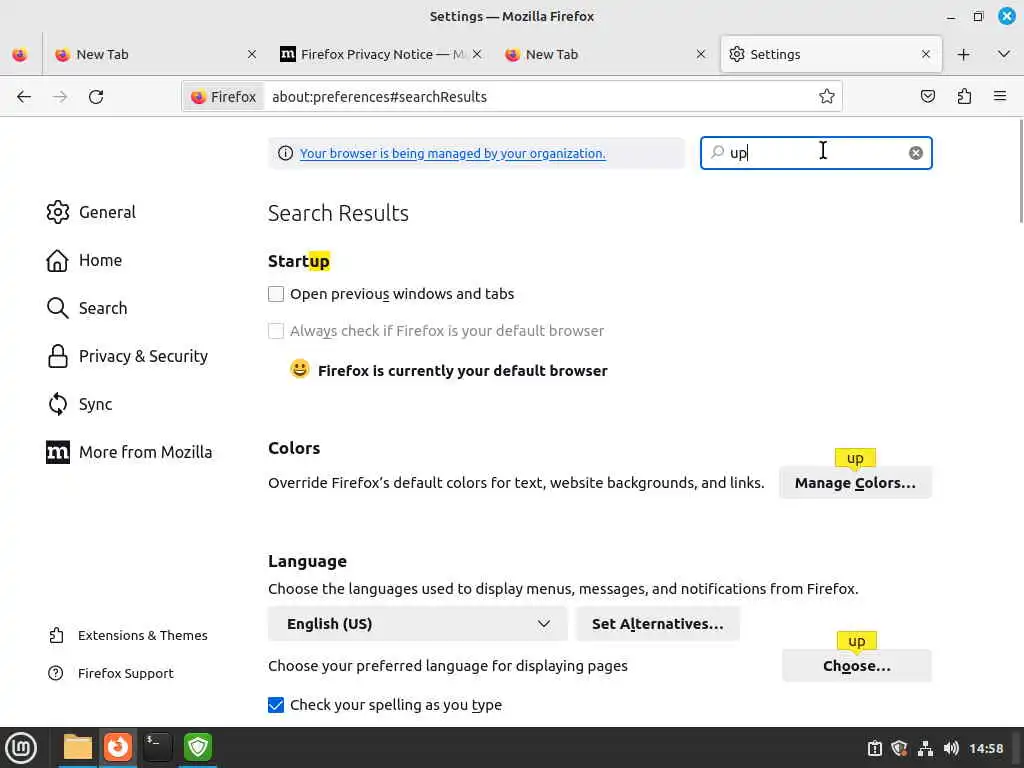1024x768 pixels.
Task: Click the Language section heading
Action: coord(308,562)
